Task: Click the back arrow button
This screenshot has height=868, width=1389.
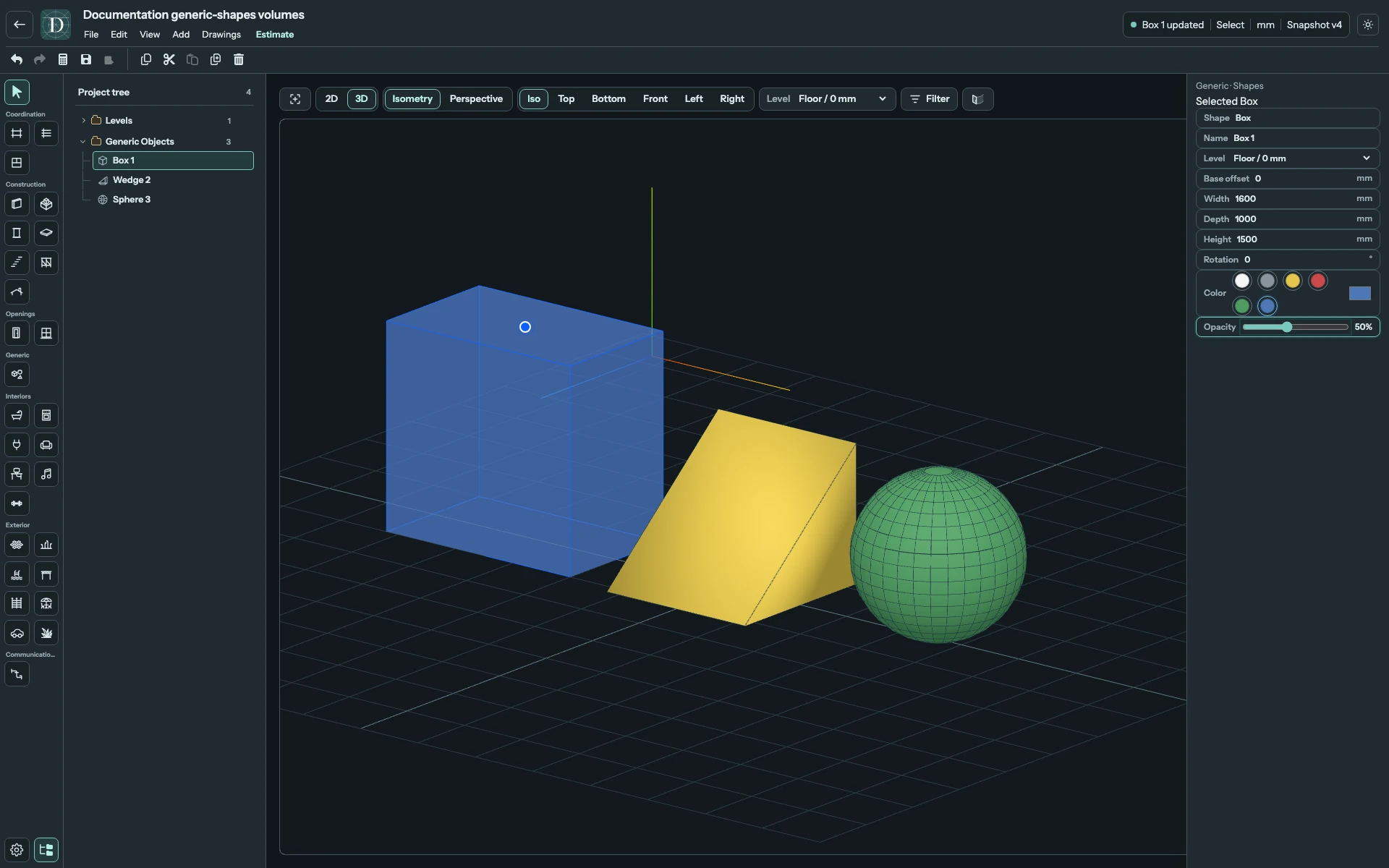Action: coord(20,25)
